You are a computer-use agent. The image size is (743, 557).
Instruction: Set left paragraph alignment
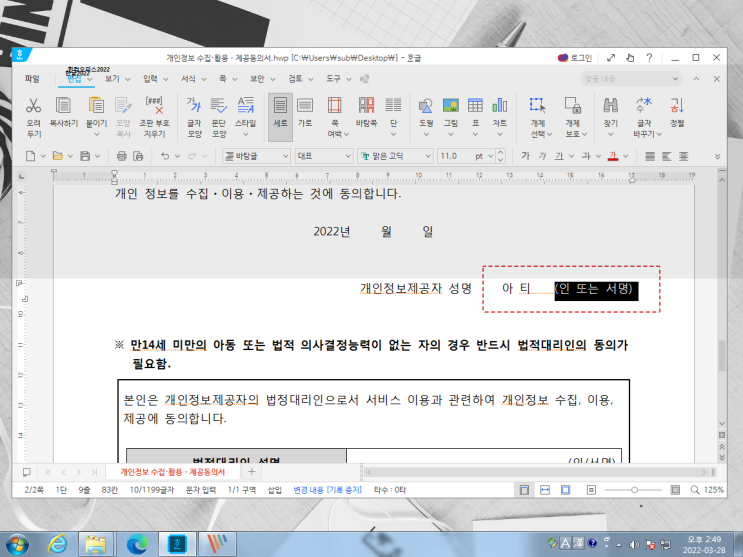click(667, 156)
